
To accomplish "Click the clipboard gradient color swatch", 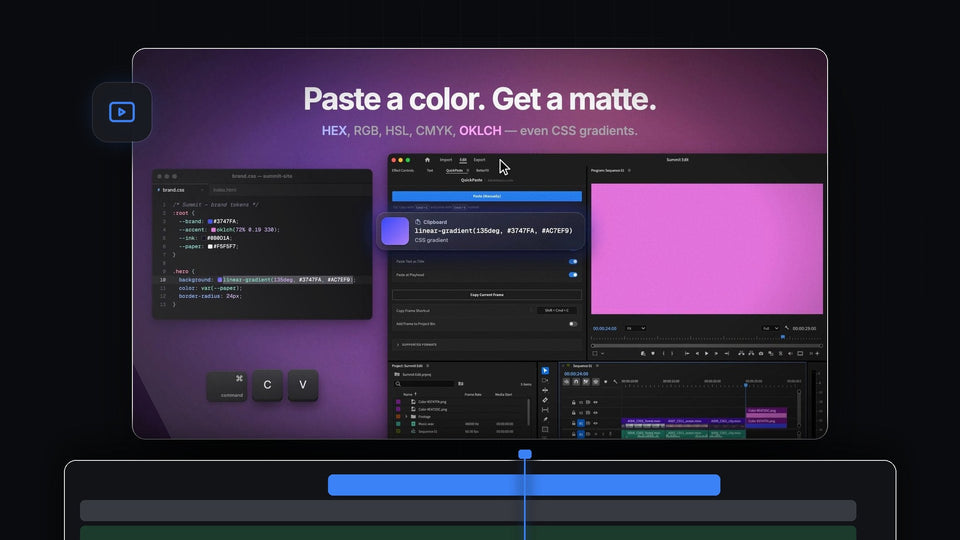I will tap(395, 231).
